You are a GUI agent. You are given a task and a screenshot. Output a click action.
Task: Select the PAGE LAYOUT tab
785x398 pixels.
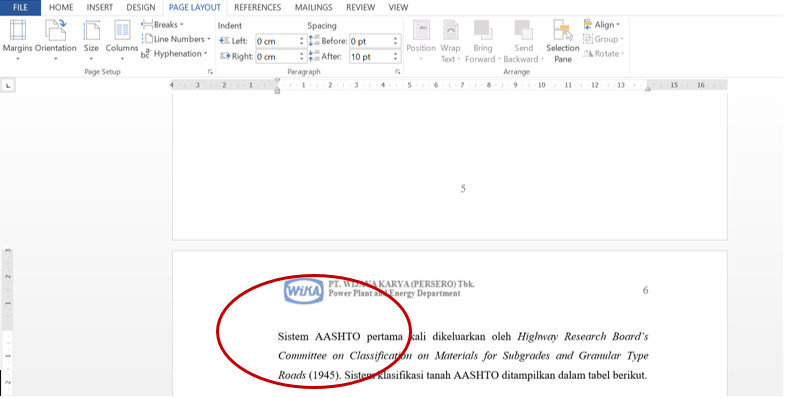coord(195,8)
